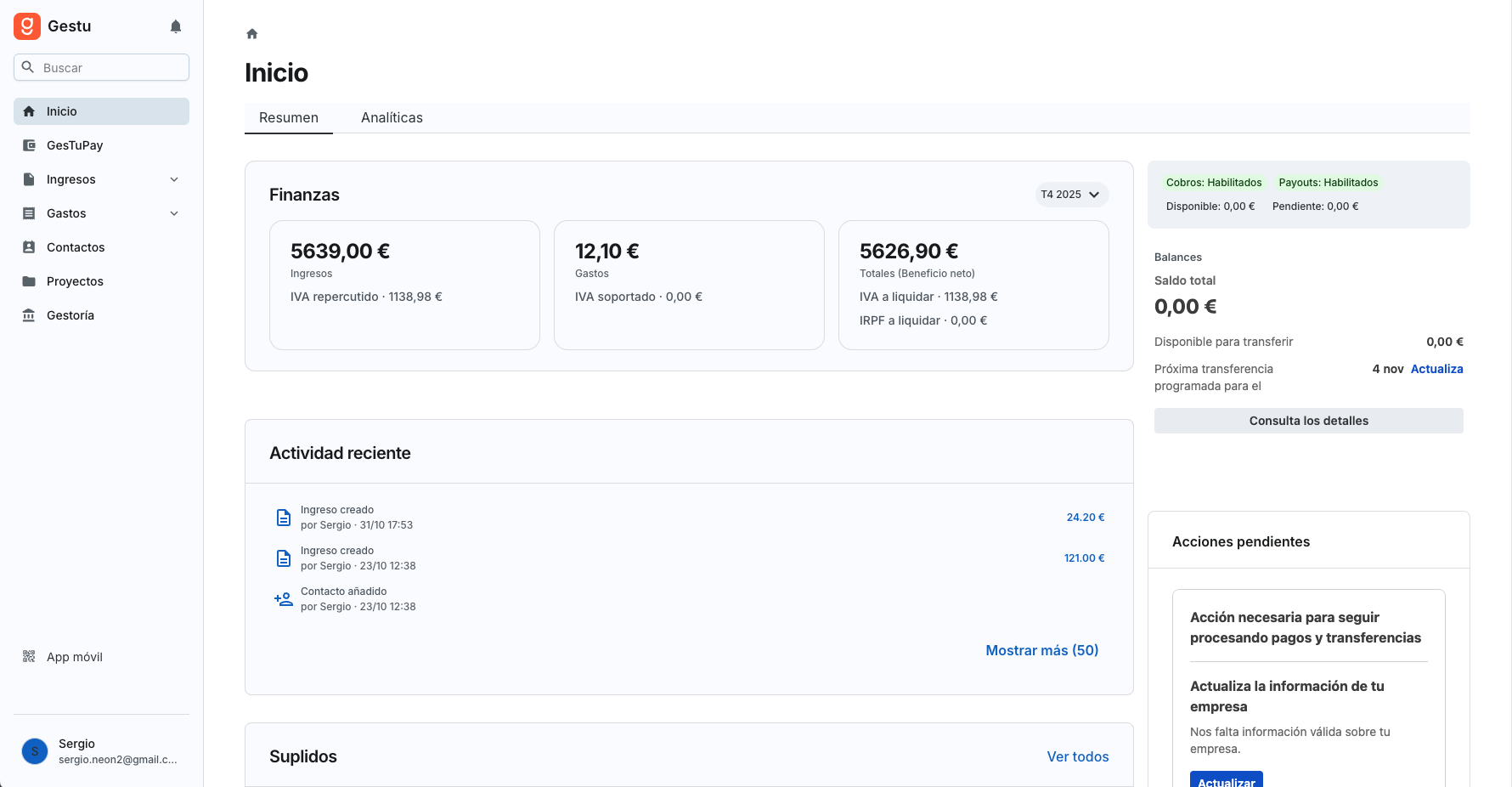Expand the Gastos sidebar section
Screen dimensions: 1512x787
click(173, 213)
